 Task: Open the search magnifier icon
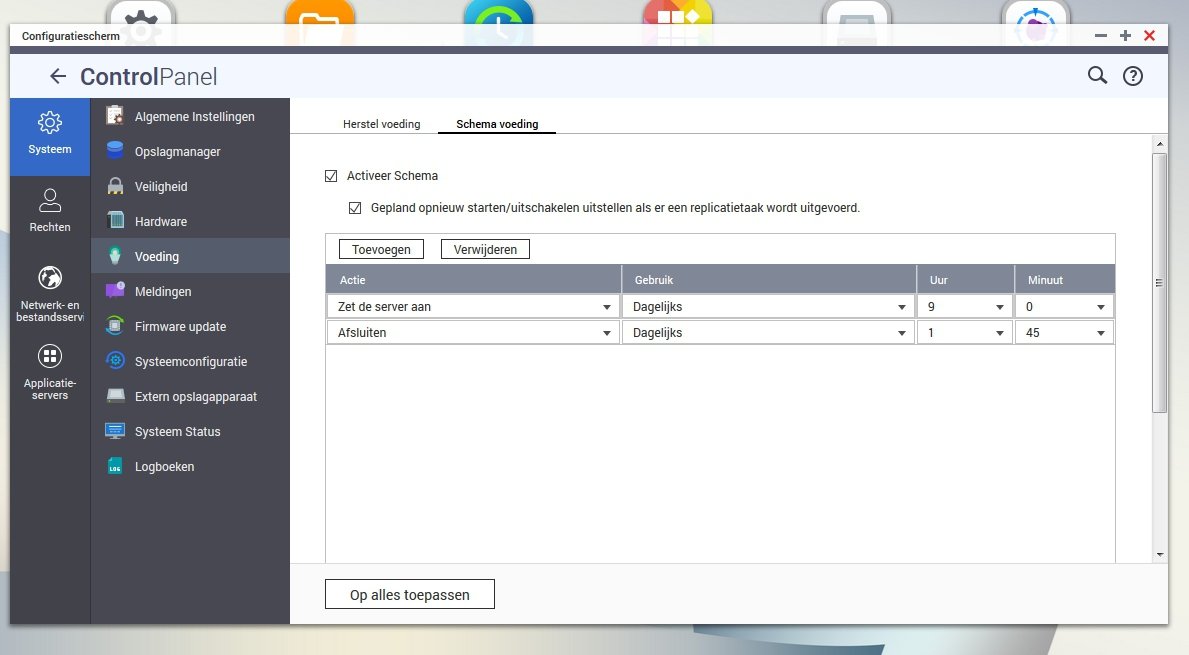[1097, 76]
